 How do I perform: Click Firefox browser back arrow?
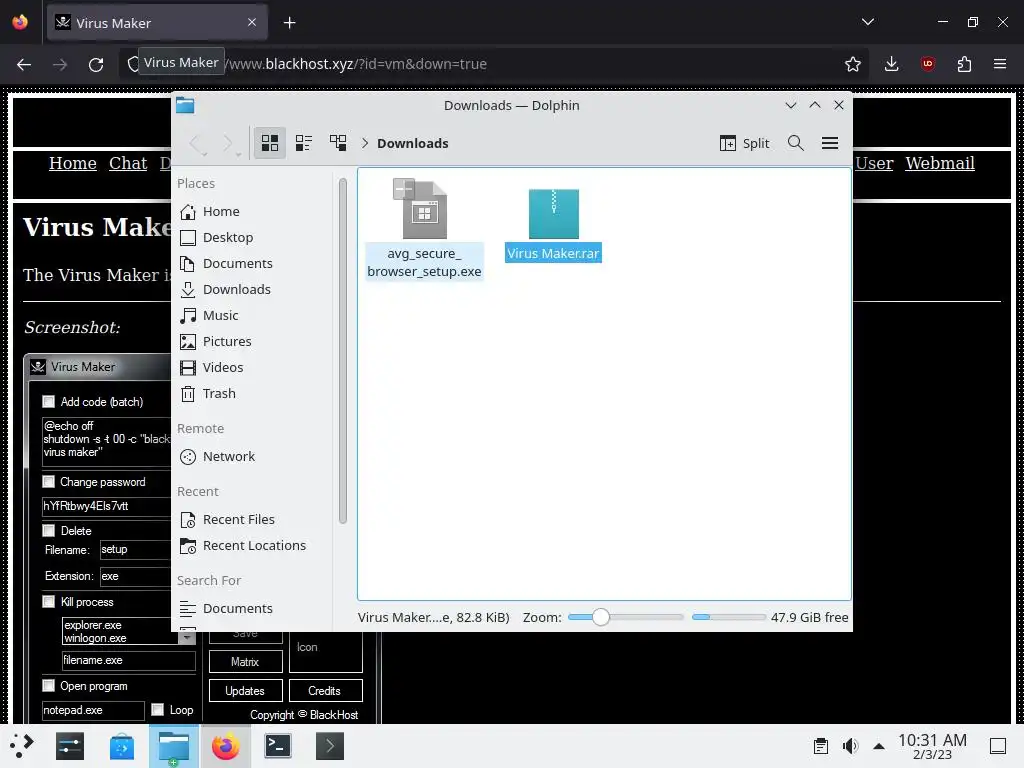24,64
